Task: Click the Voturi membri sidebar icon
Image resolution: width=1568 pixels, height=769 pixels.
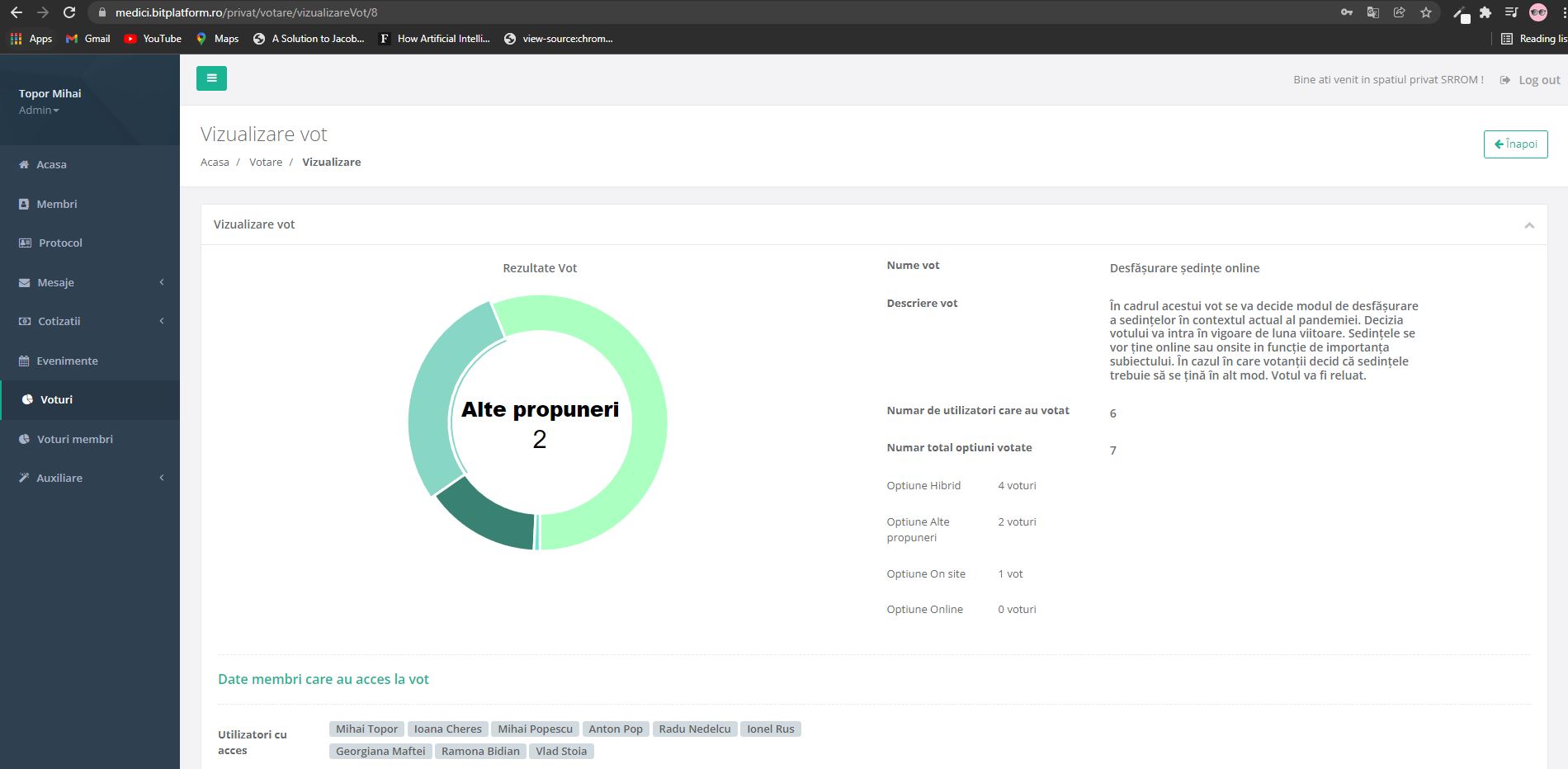Action: [24, 440]
